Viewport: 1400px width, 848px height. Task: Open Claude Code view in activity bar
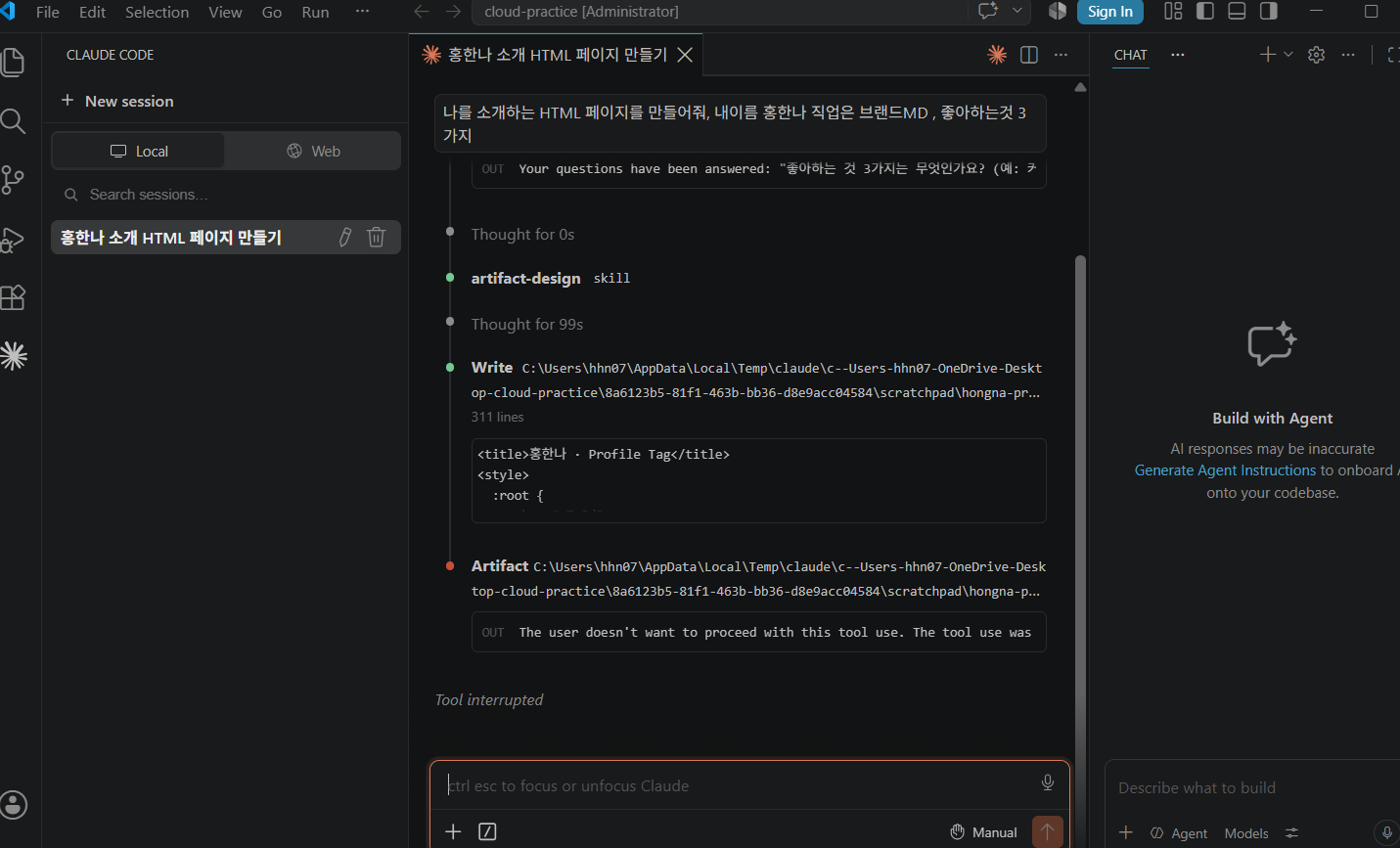point(14,356)
